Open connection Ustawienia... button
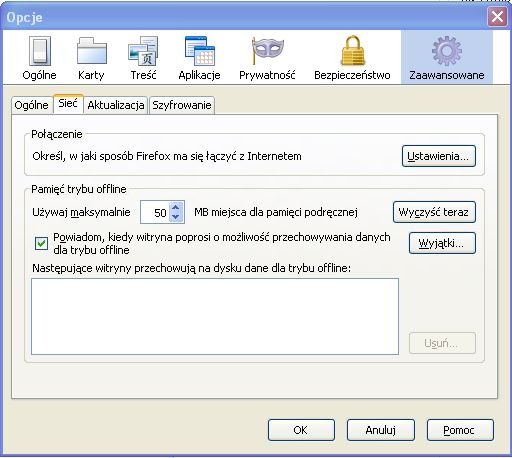 click(438, 156)
